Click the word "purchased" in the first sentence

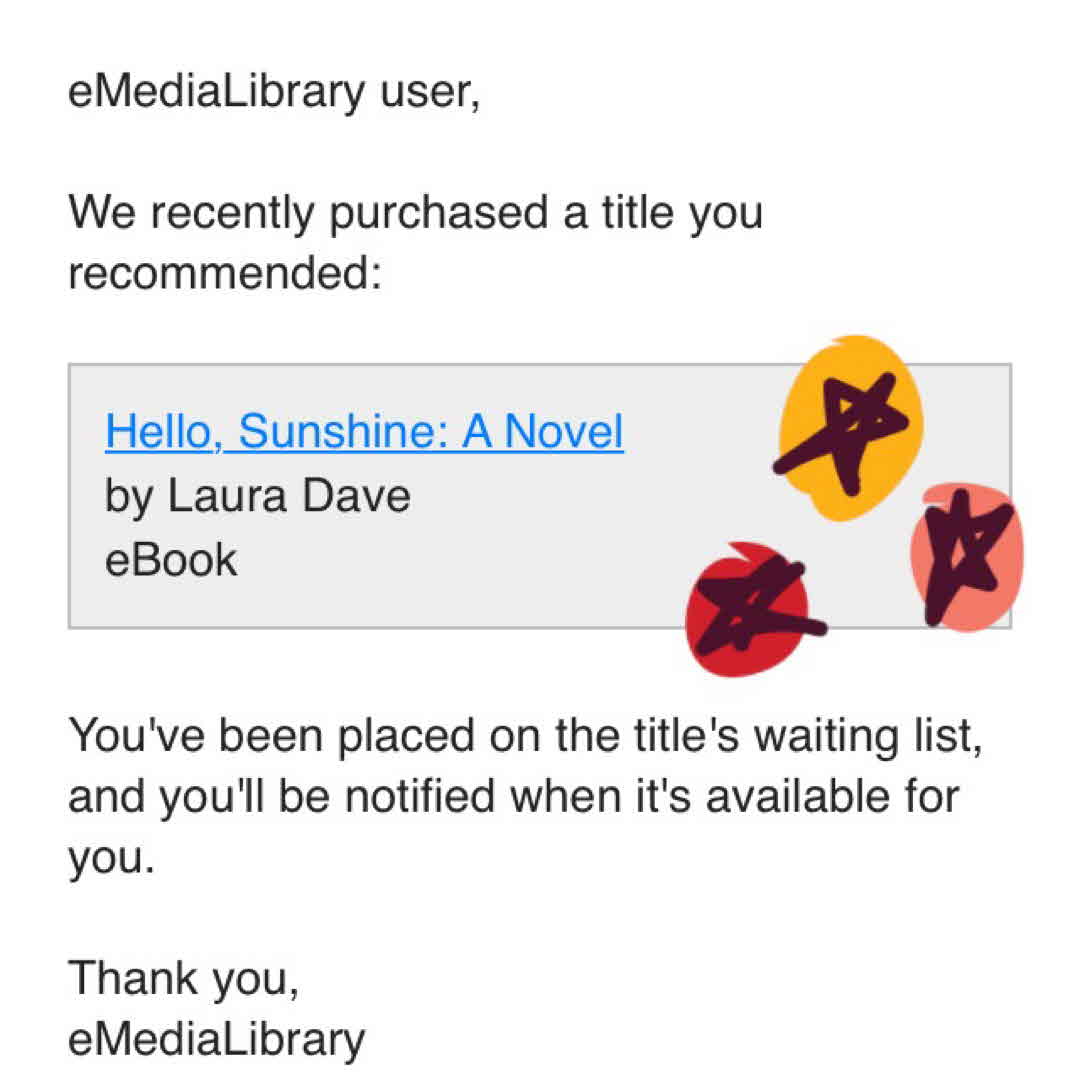pyautogui.click(x=440, y=213)
